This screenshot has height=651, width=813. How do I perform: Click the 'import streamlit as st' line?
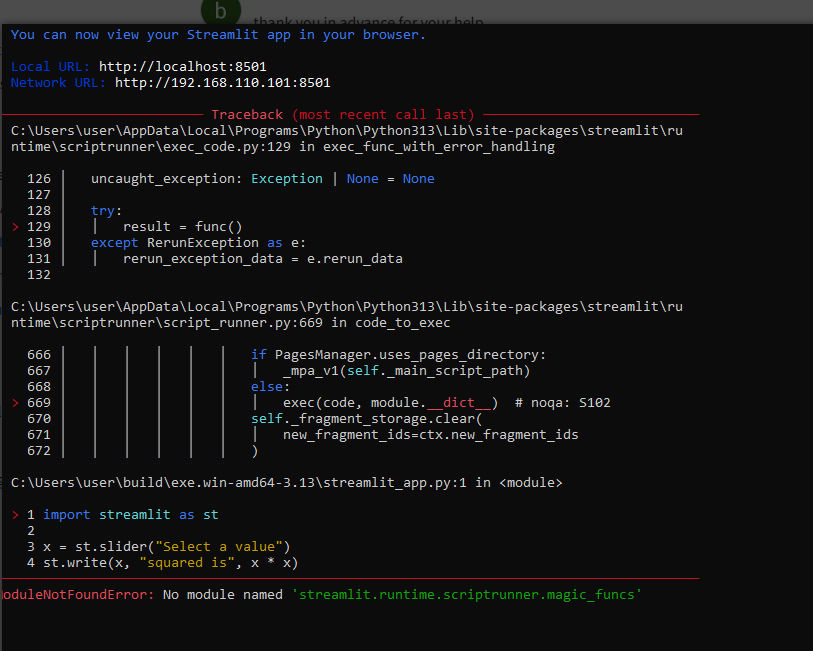[131, 515]
